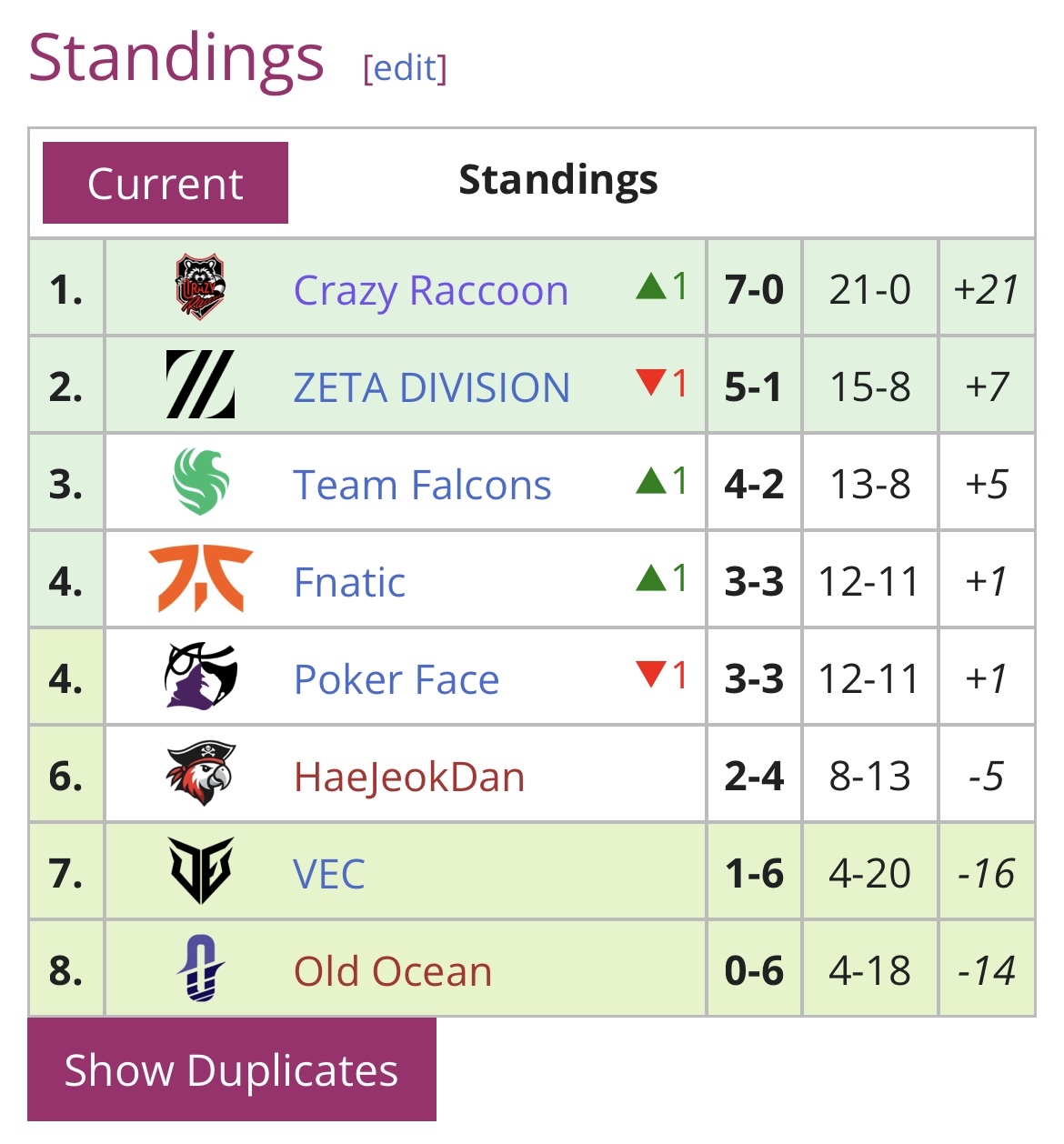Open the VEC team link
Image resolution: width=1064 pixels, height=1144 pixels.
pos(328,875)
